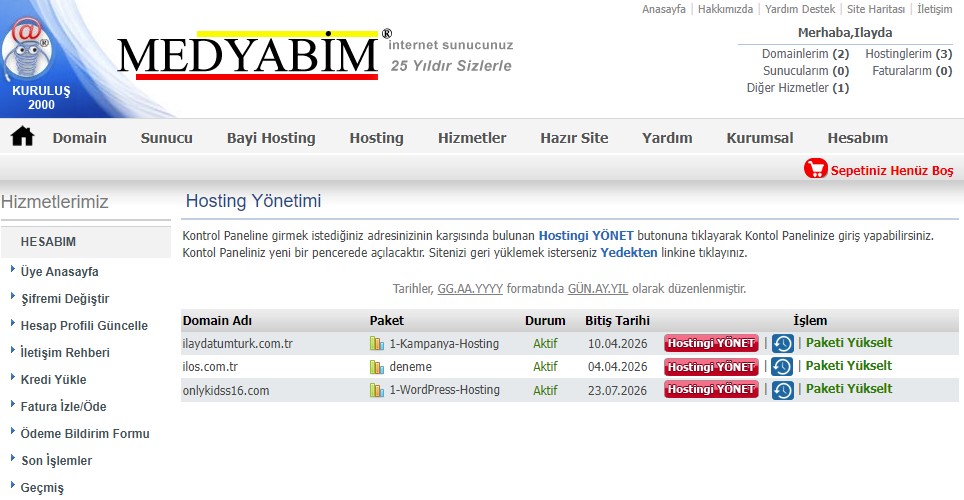Open Domainlerim (2) link

(x=805, y=54)
